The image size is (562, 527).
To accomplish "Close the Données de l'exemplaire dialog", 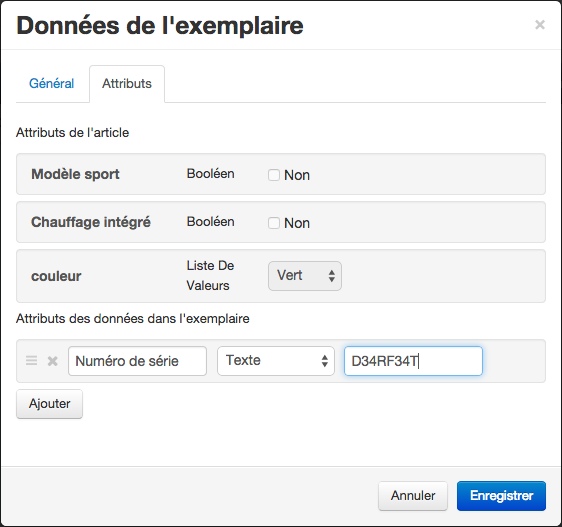I will point(540,25).
